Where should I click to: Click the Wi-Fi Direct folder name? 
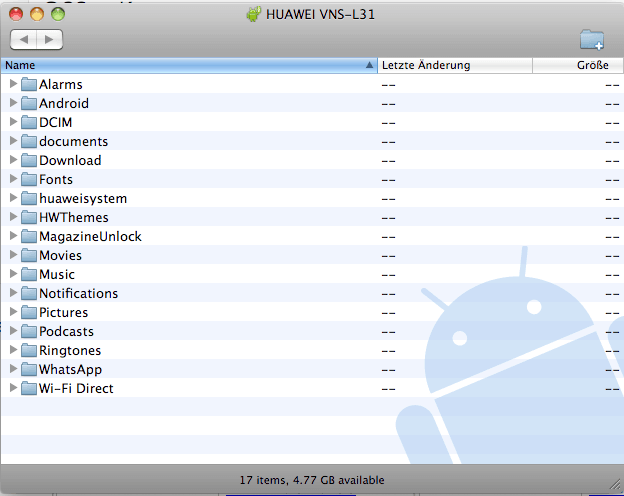point(76,388)
